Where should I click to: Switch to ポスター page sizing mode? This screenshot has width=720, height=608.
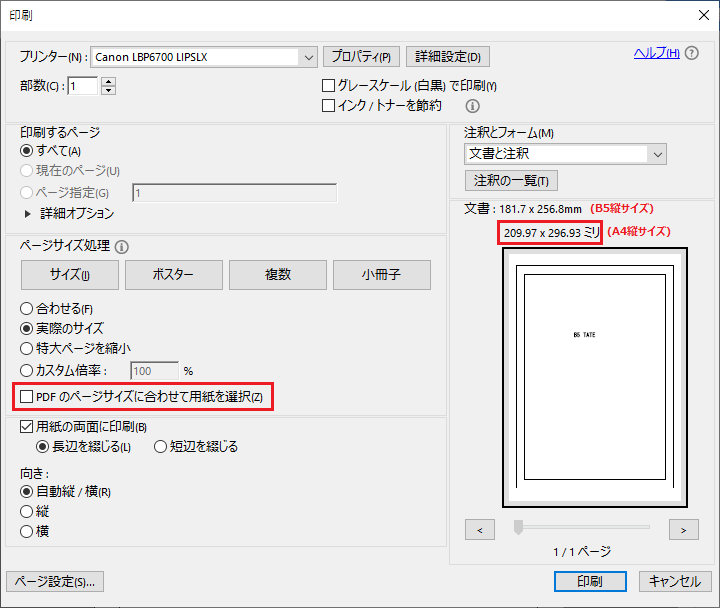[174, 275]
